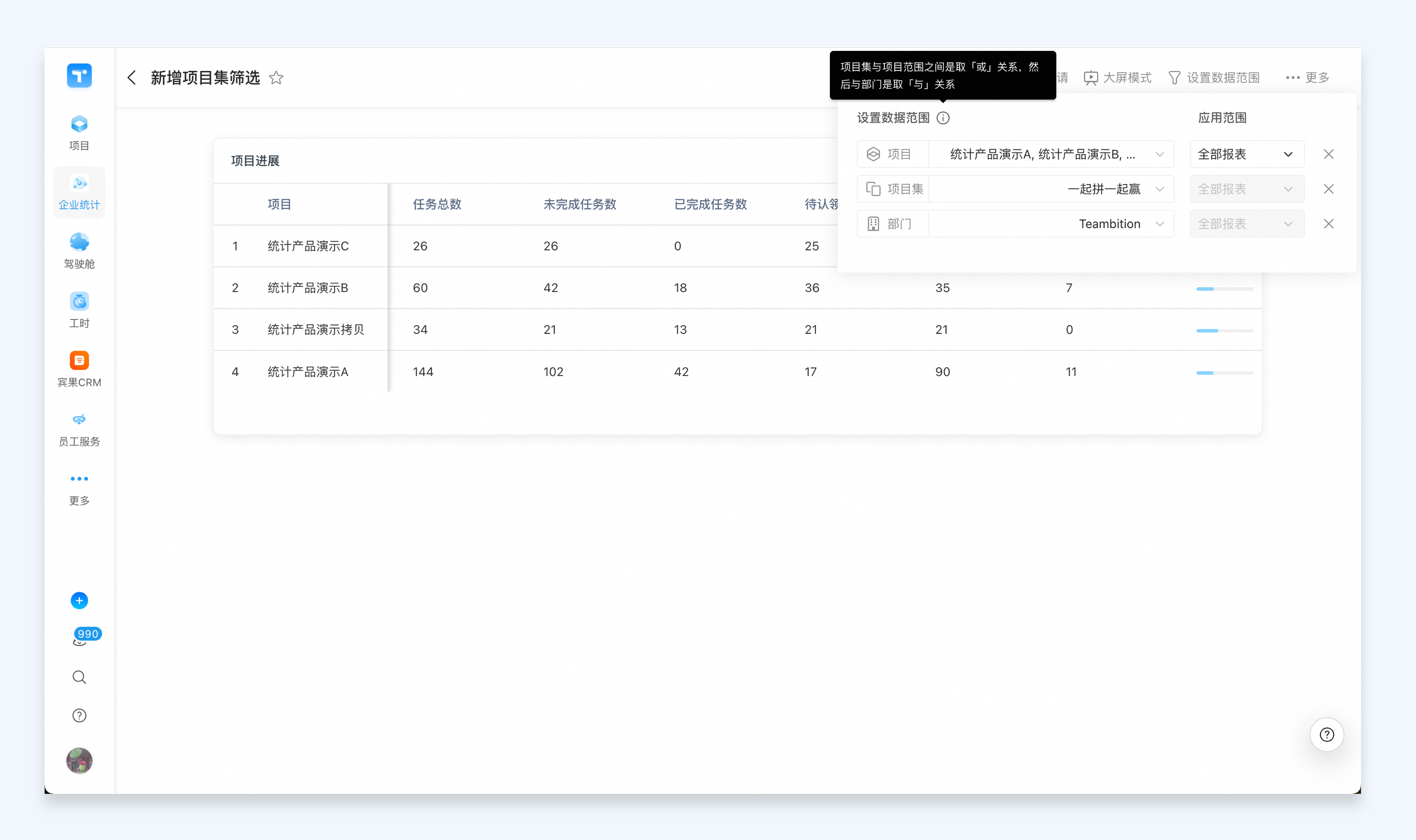Screen dimensions: 1416x840
Task: Click the blue plus create button
Action: 79,600
